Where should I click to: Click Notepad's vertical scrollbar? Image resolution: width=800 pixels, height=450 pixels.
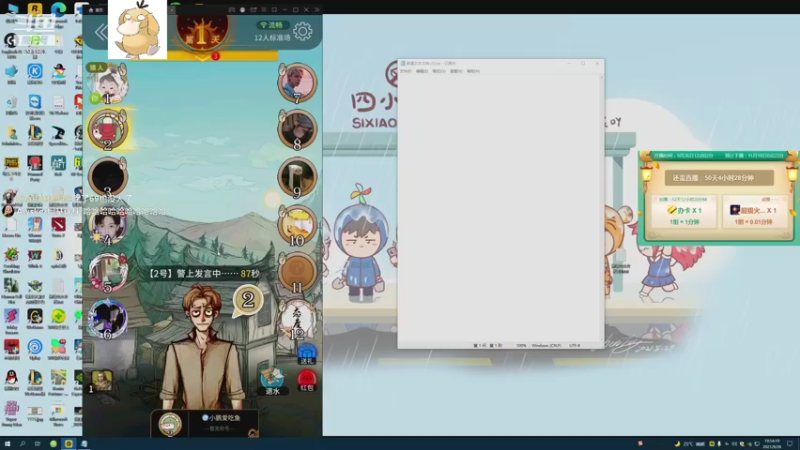pyautogui.click(x=602, y=208)
